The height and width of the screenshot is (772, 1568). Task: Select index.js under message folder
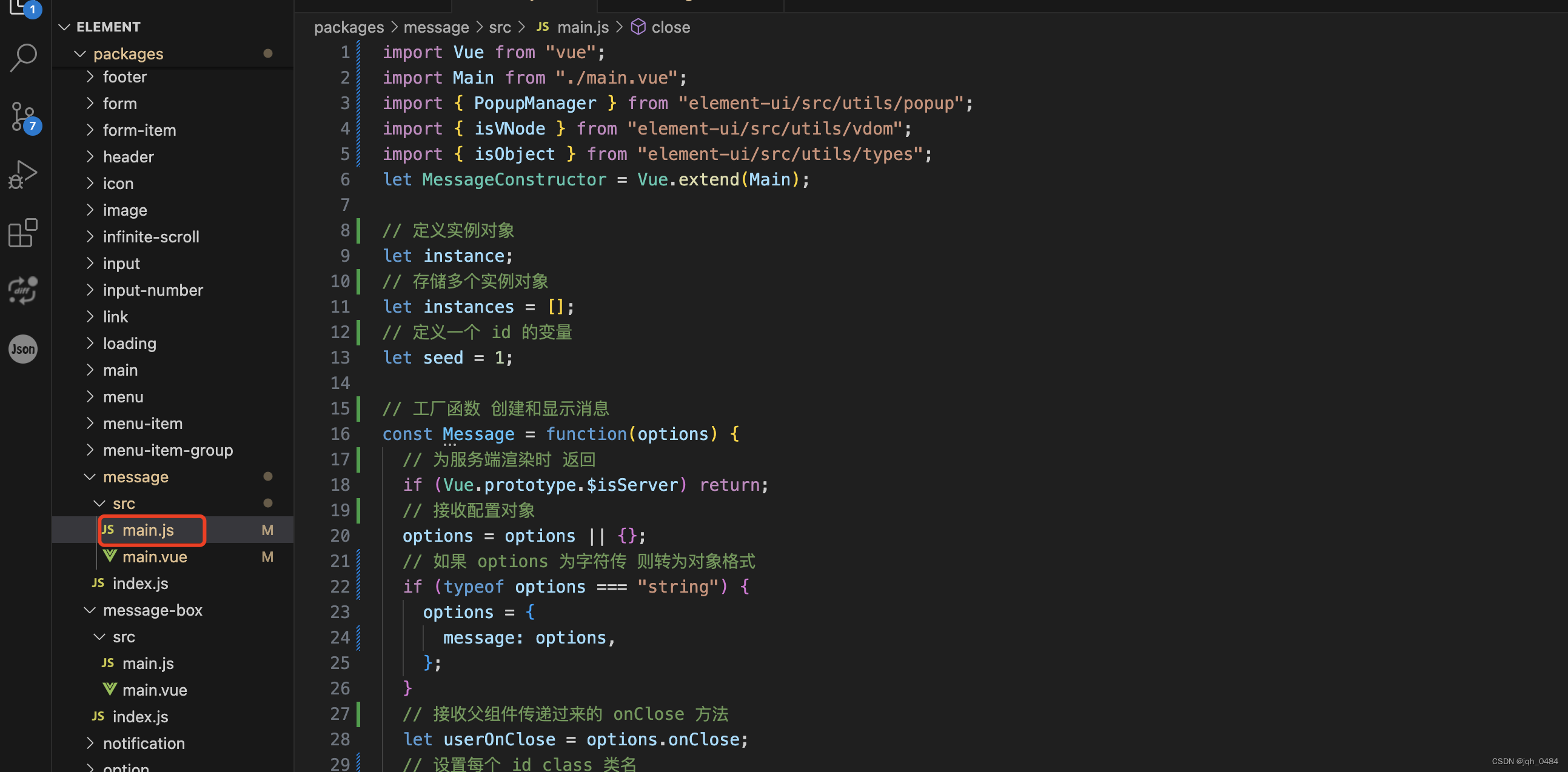[141, 583]
